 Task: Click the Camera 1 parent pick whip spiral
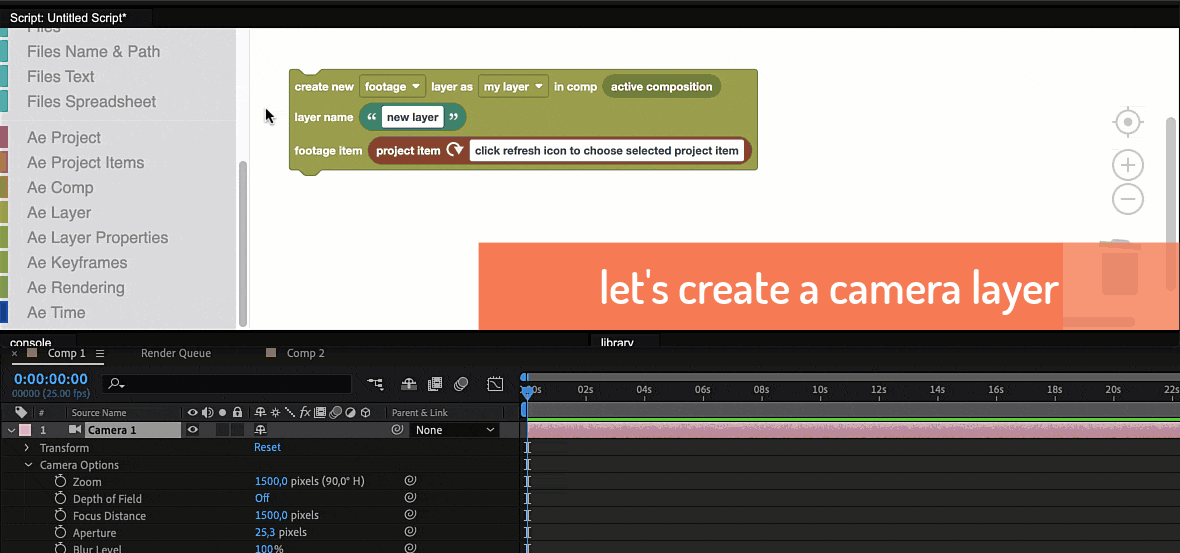pyautogui.click(x=397, y=430)
